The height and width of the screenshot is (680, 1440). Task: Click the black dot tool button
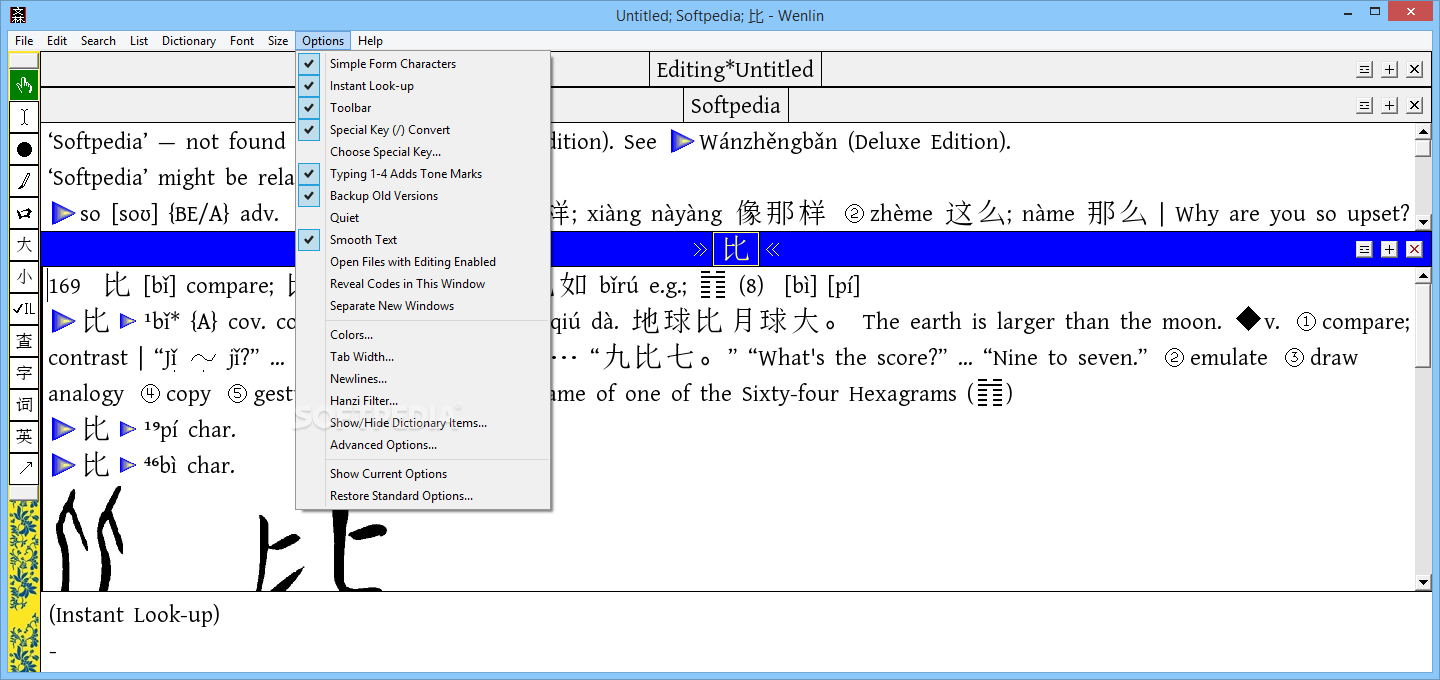click(24, 149)
